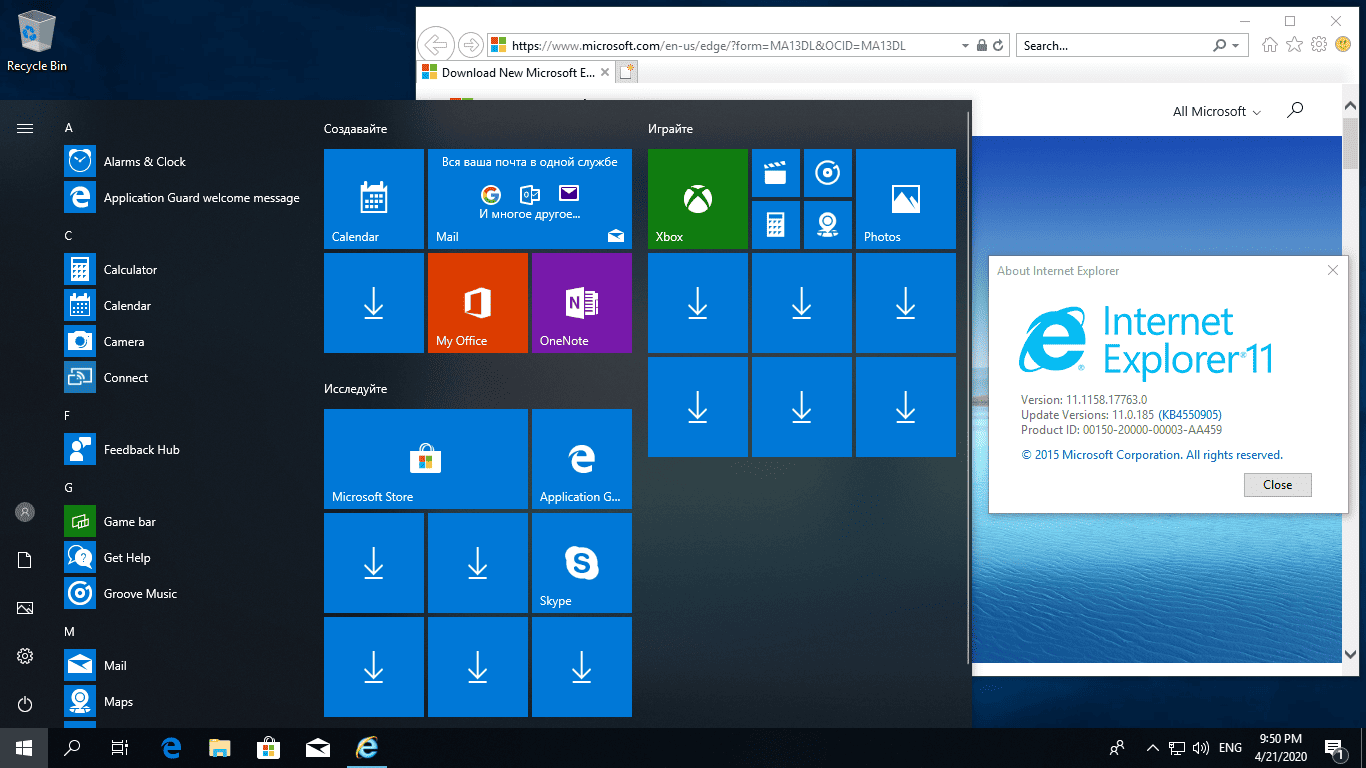1366x768 pixels.
Task: Click the IE Forward button
Action: click(x=470, y=45)
